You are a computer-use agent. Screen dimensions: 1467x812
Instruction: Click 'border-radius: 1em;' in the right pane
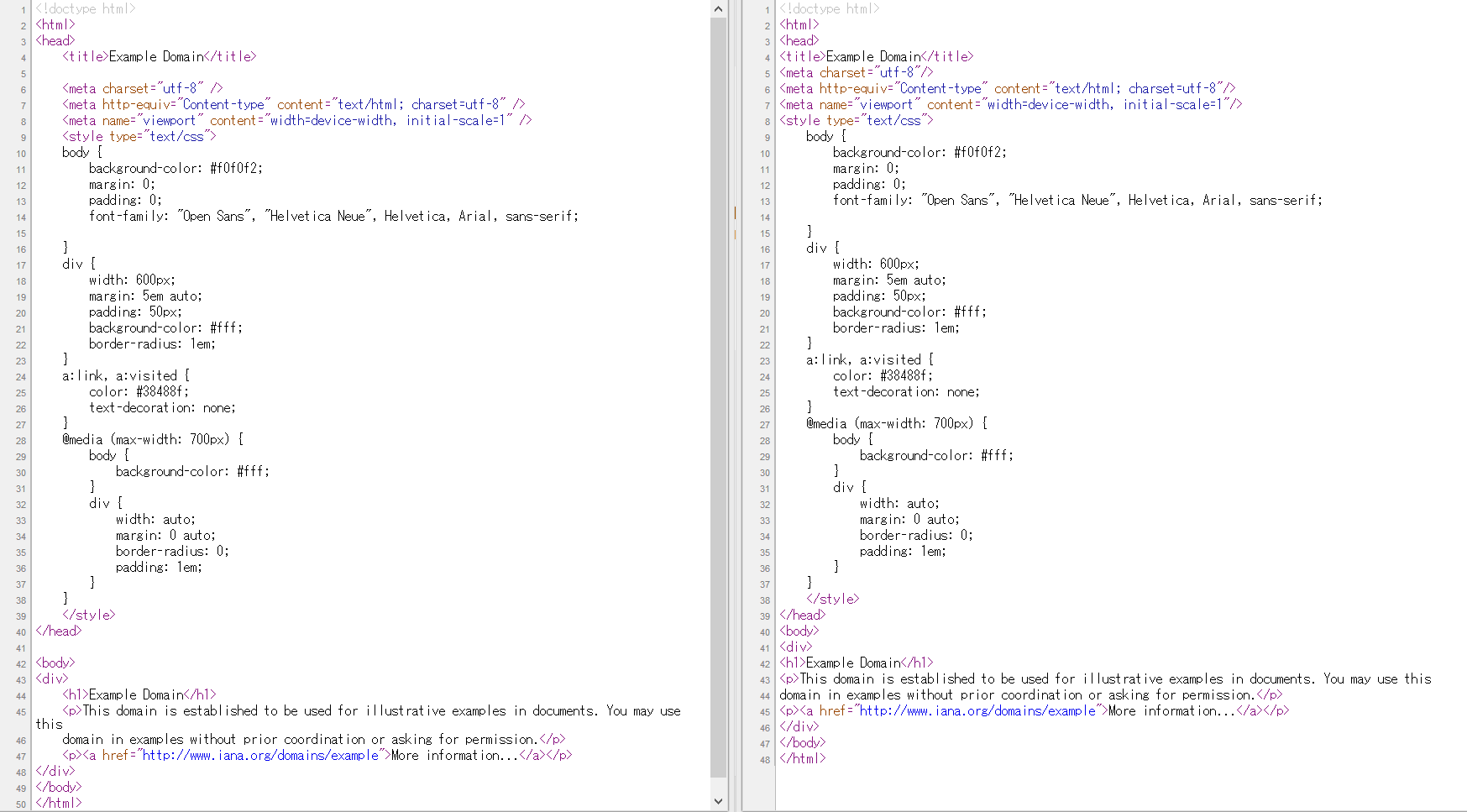(897, 328)
